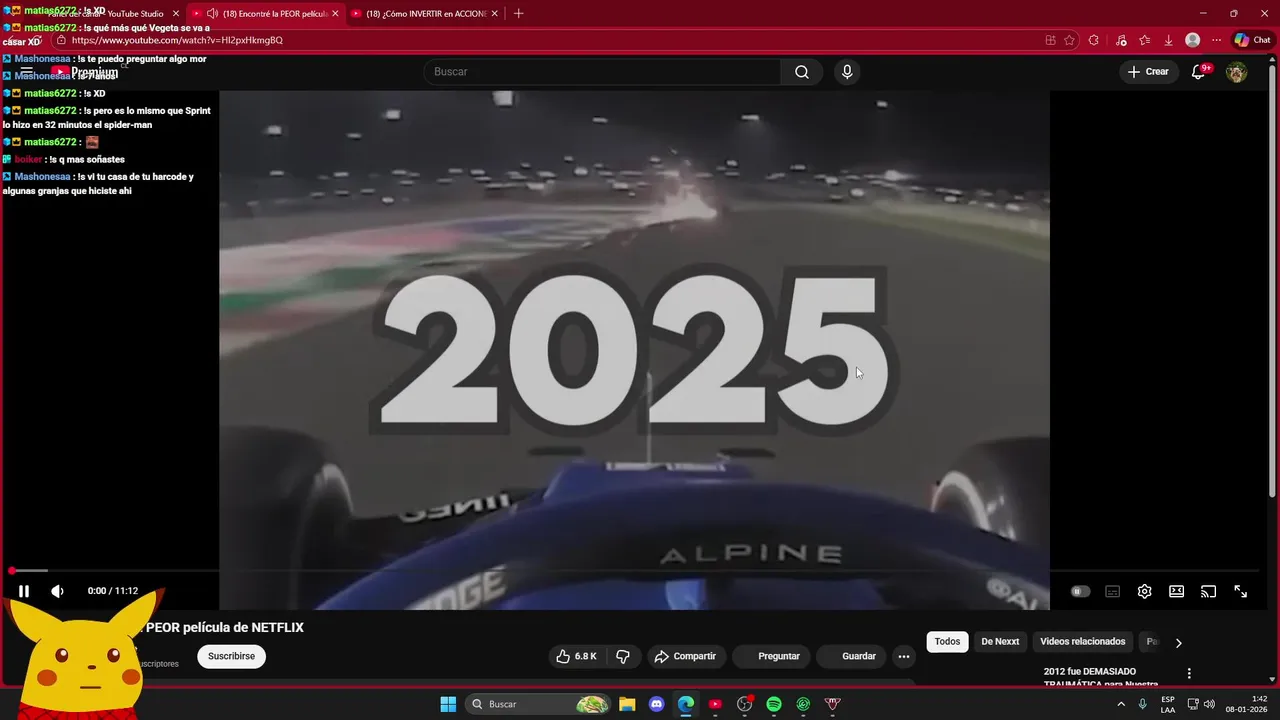Open the browser favorites list icon
The image size is (1280, 720).
pos(1145,40)
